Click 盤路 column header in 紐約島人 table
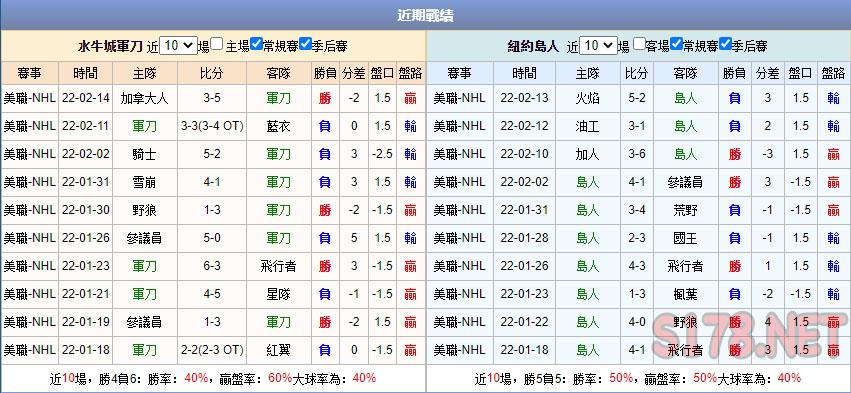This screenshot has width=851, height=393. tap(833, 73)
